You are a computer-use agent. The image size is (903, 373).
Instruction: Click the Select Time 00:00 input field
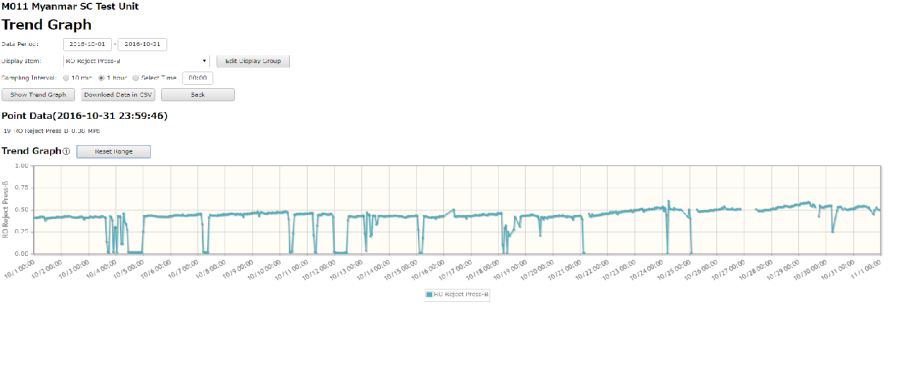[198, 78]
